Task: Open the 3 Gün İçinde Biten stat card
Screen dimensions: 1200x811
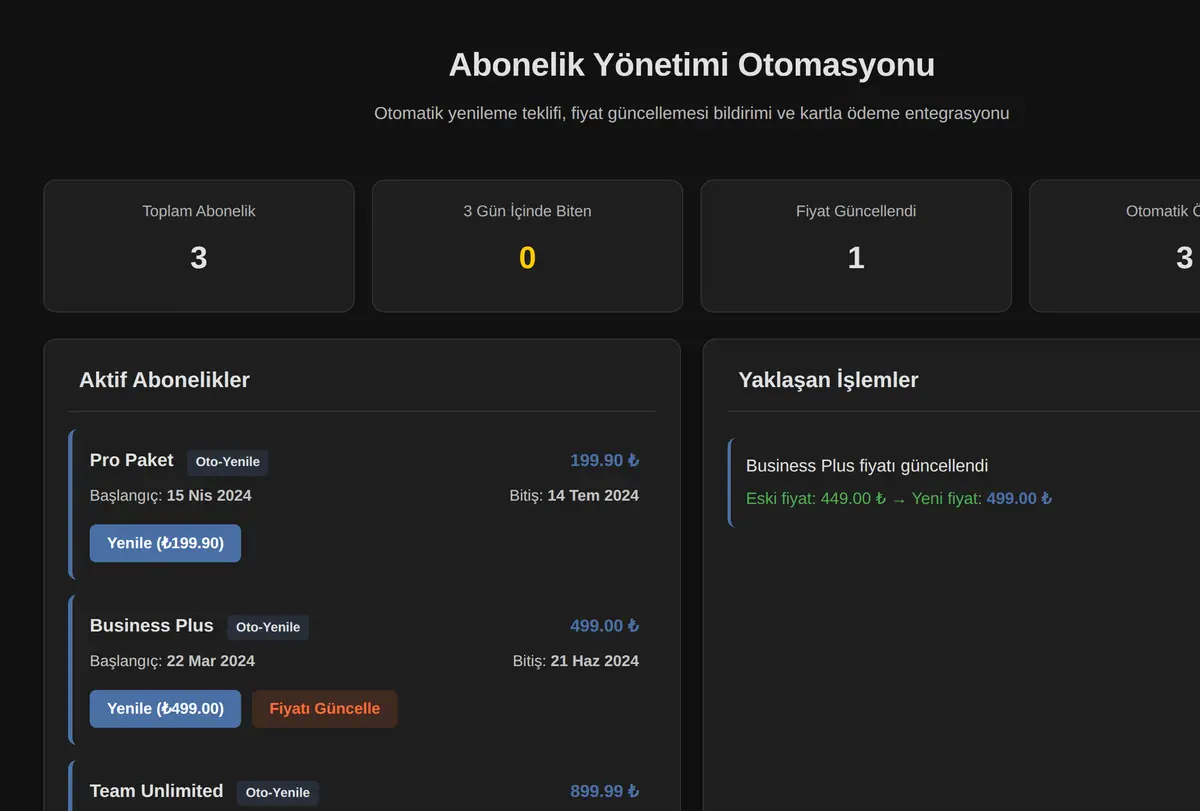Action: (x=527, y=246)
